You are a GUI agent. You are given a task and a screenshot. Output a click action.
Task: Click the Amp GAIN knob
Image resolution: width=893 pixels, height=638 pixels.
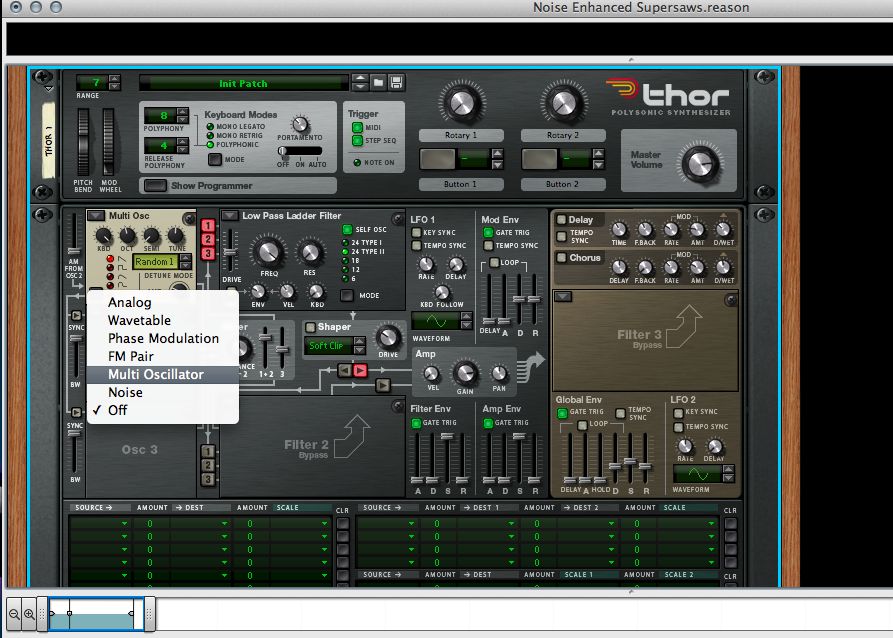pyautogui.click(x=465, y=373)
